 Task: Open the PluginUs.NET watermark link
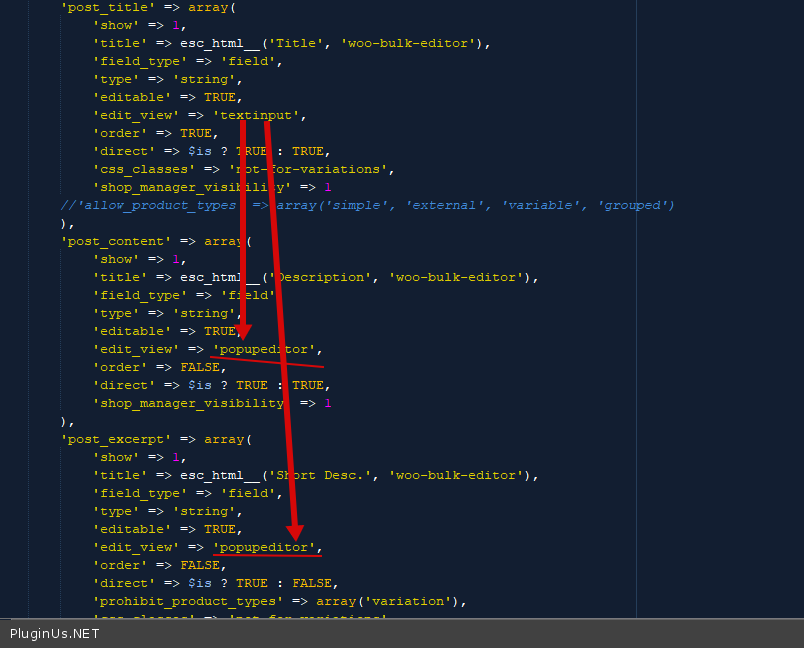tap(55, 633)
